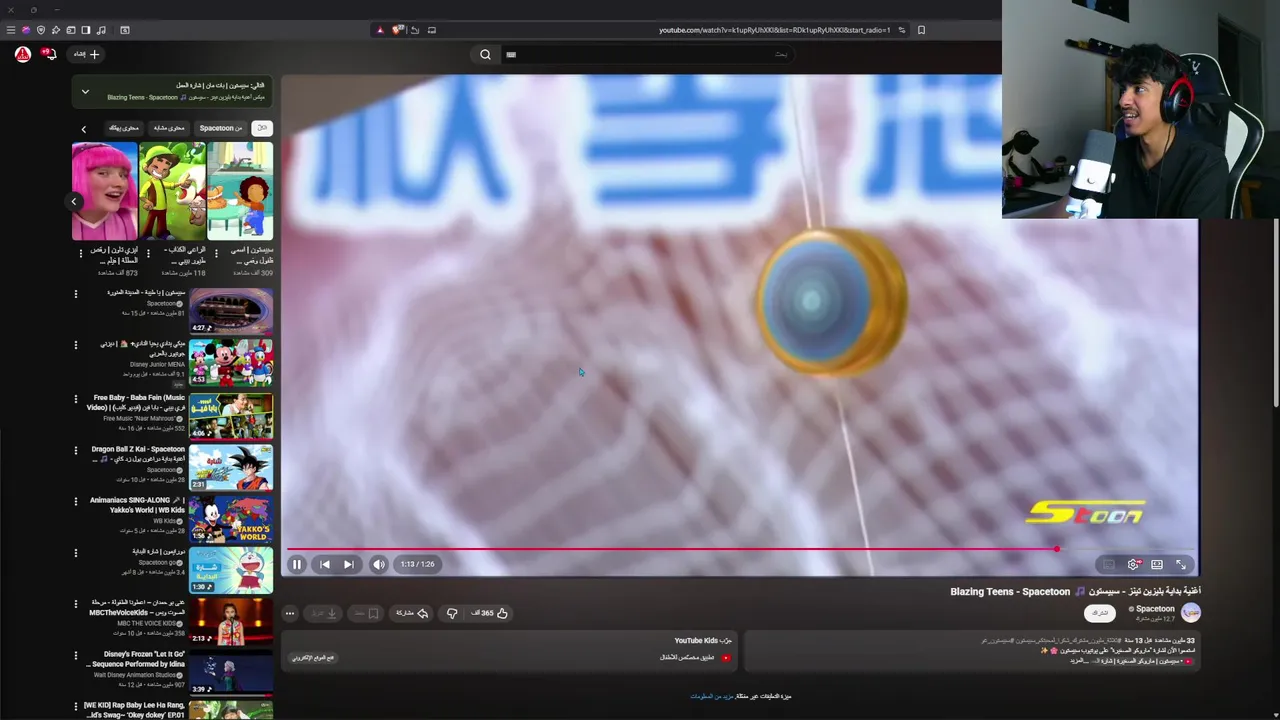
Task: Open more actions ellipsis under video
Action: click(290, 613)
